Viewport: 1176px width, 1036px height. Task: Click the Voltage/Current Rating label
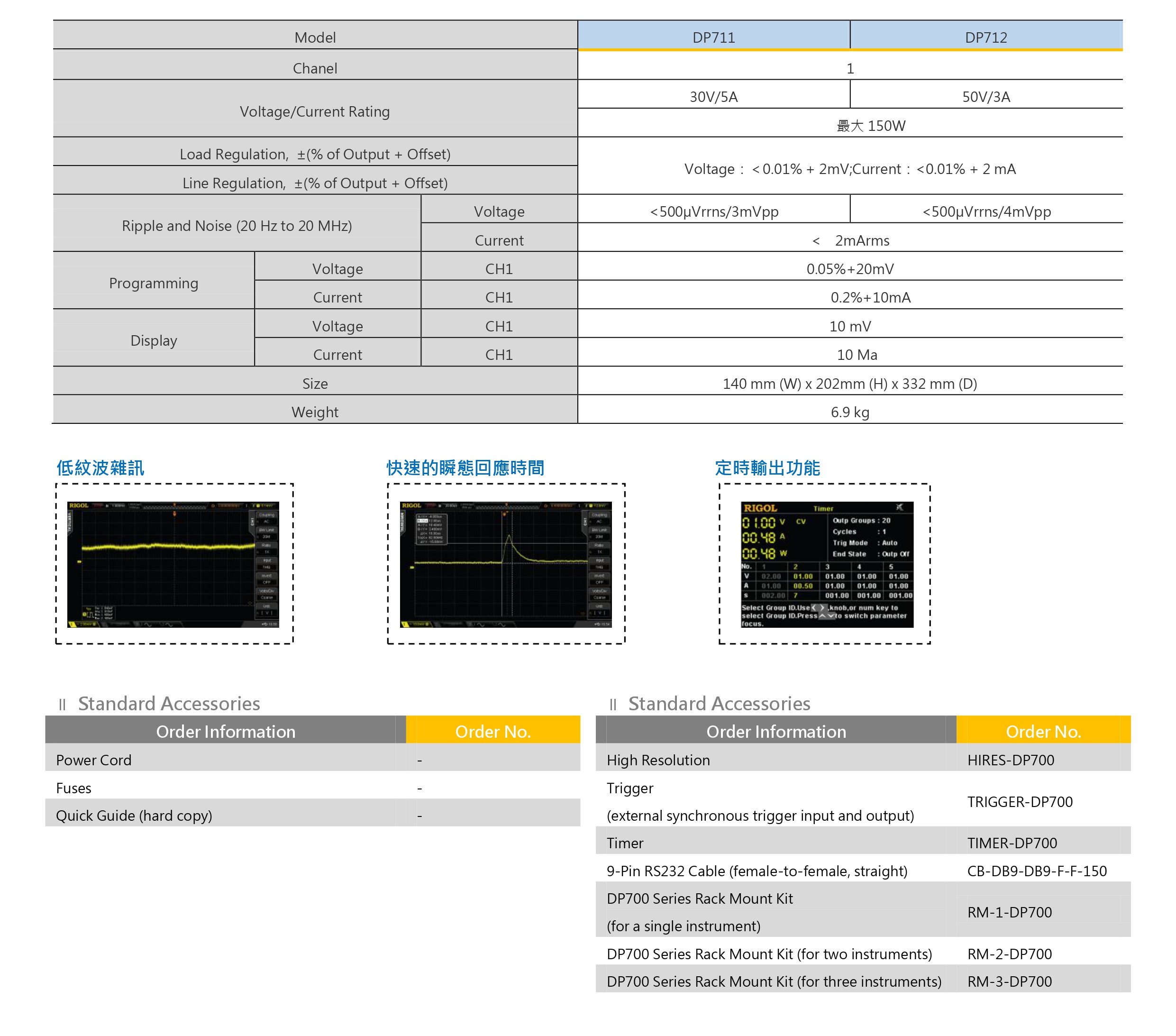pyautogui.click(x=315, y=111)
